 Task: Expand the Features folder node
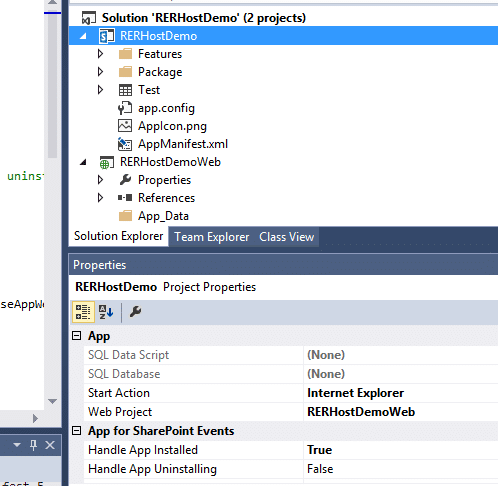pos(100,54)
